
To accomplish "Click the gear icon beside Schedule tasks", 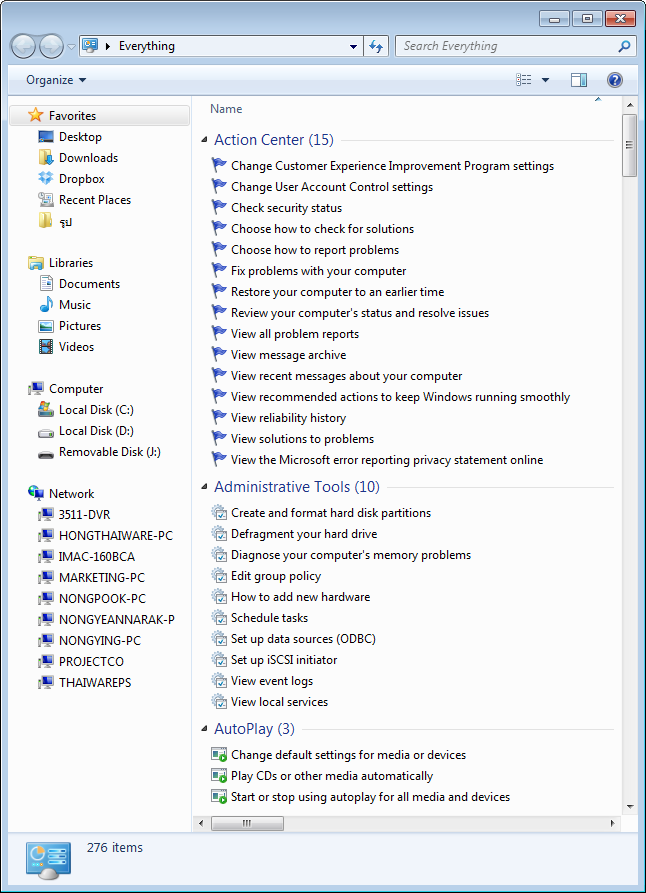I will [x=219, y=617].
